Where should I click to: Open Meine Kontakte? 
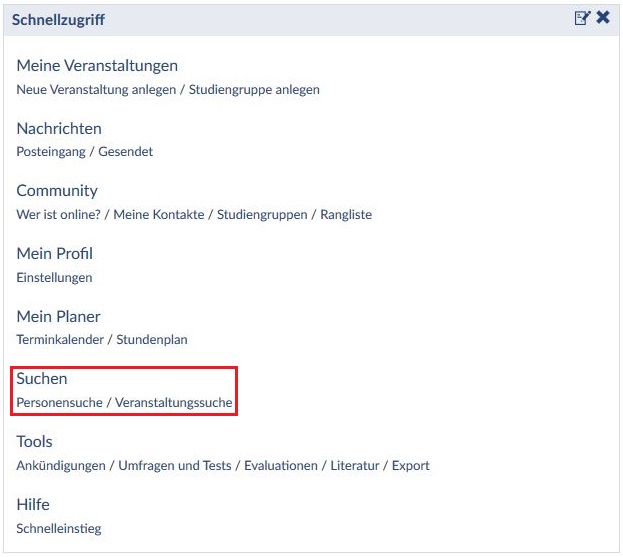(x=158, y=214)
